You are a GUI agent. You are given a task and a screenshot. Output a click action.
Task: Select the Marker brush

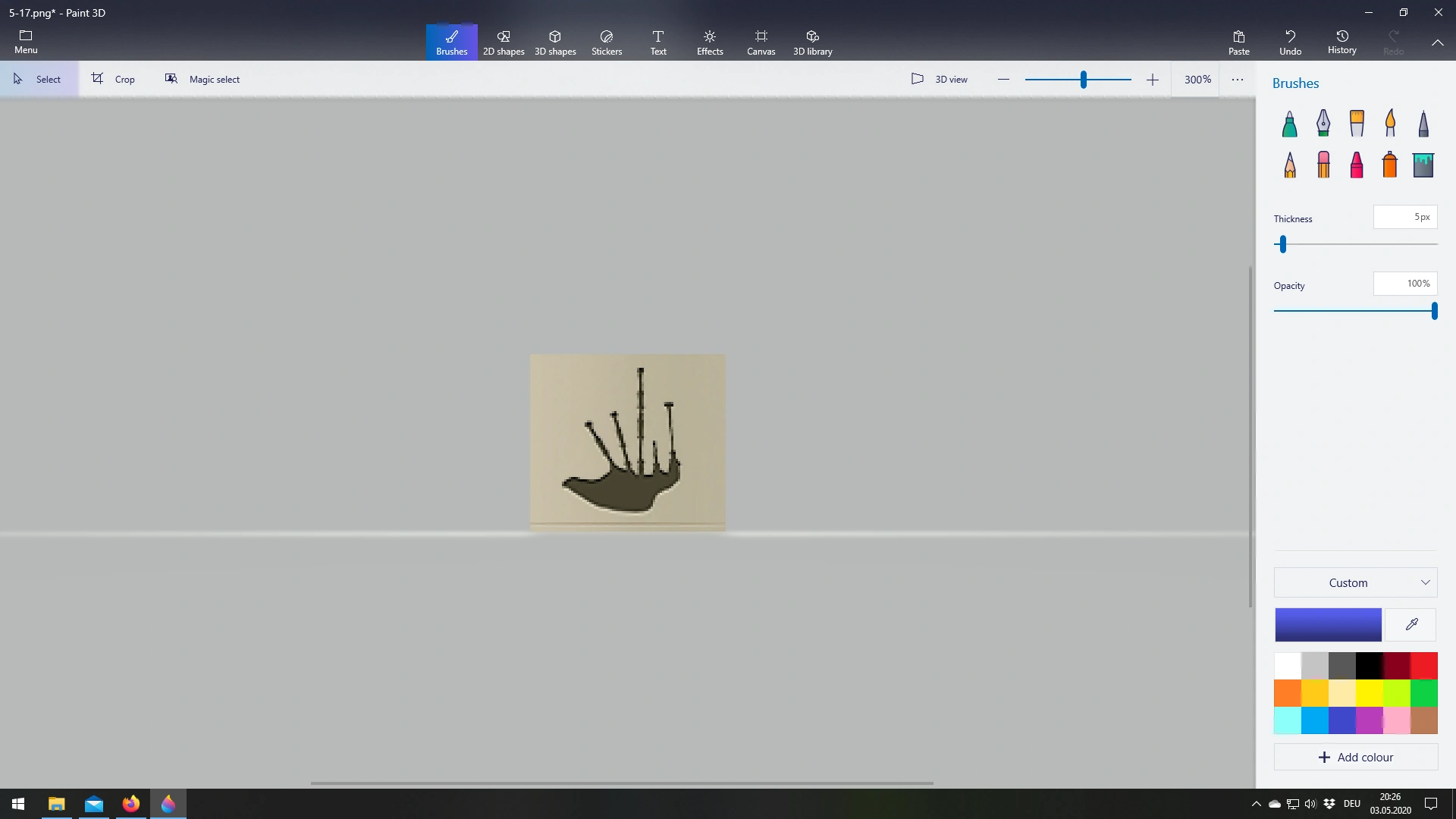click(1289, 124)
